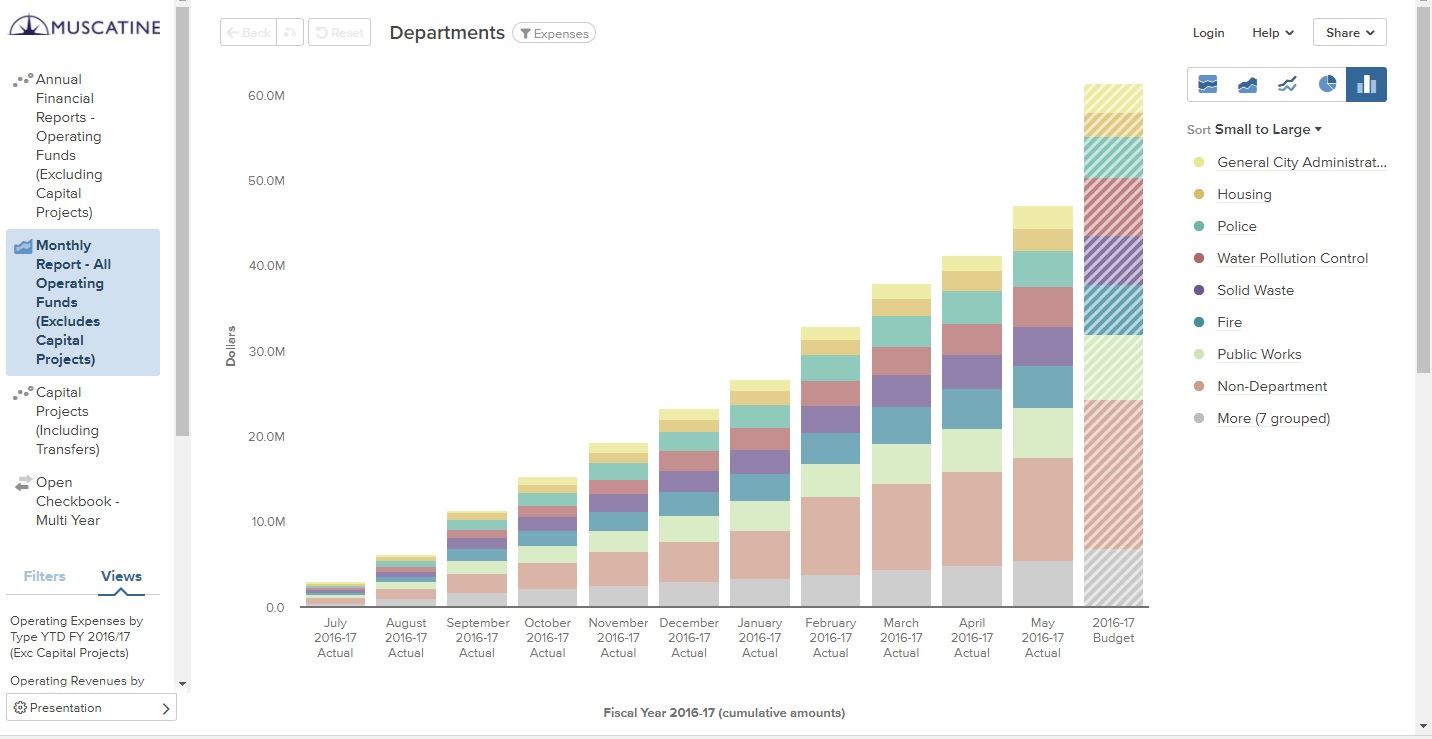Switch to the Filters tab
This screenshot has height=739, width=1432.
pyautogui.click(x=45, y=576)
